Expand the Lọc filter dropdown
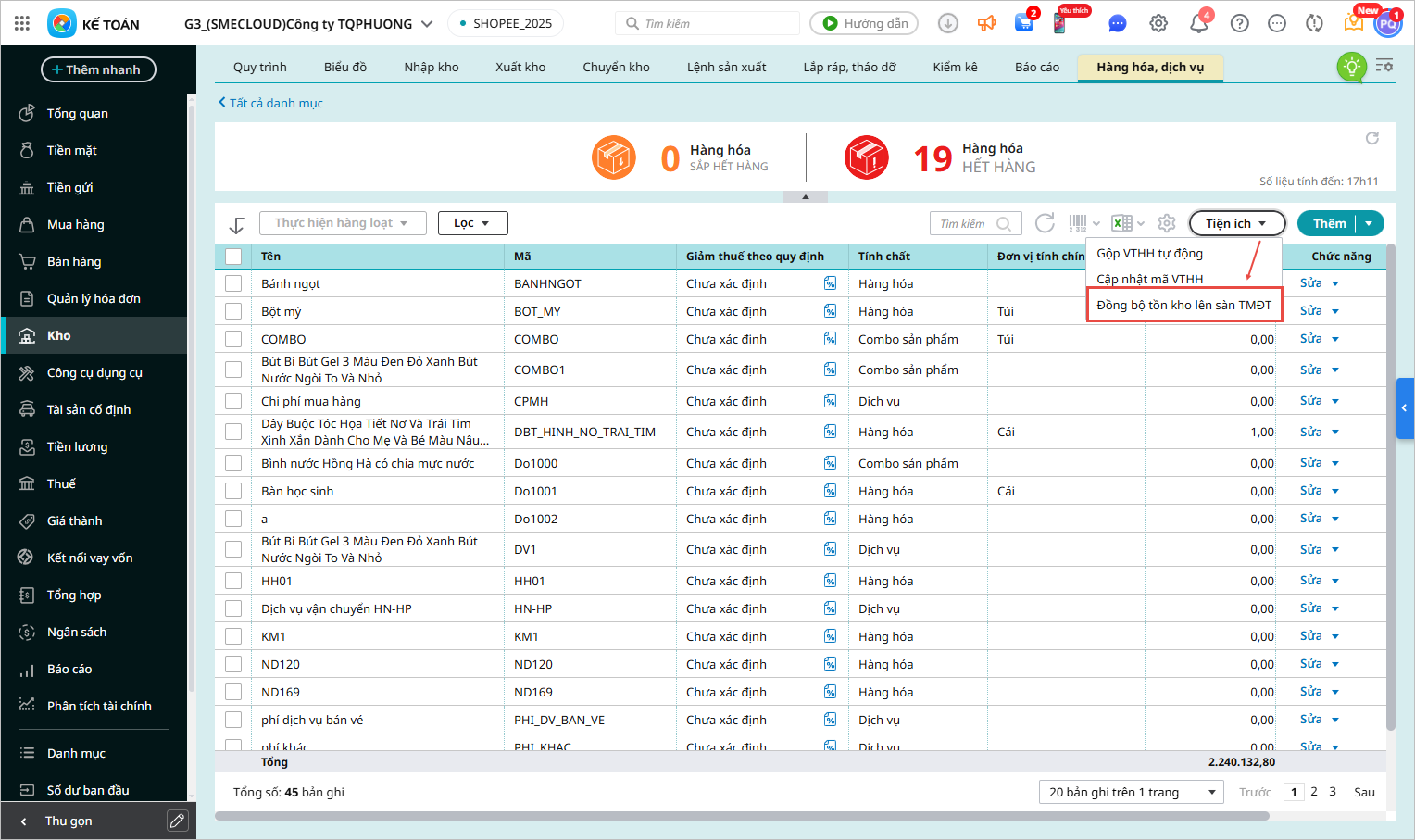The width and height of the screenshot is (1415, 840). click(472, 223)
